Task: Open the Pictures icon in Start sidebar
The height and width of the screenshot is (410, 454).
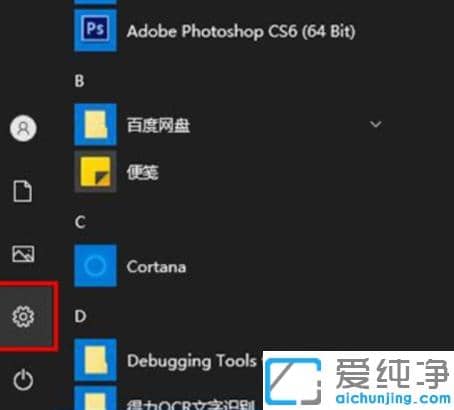Action: [23, 254]
